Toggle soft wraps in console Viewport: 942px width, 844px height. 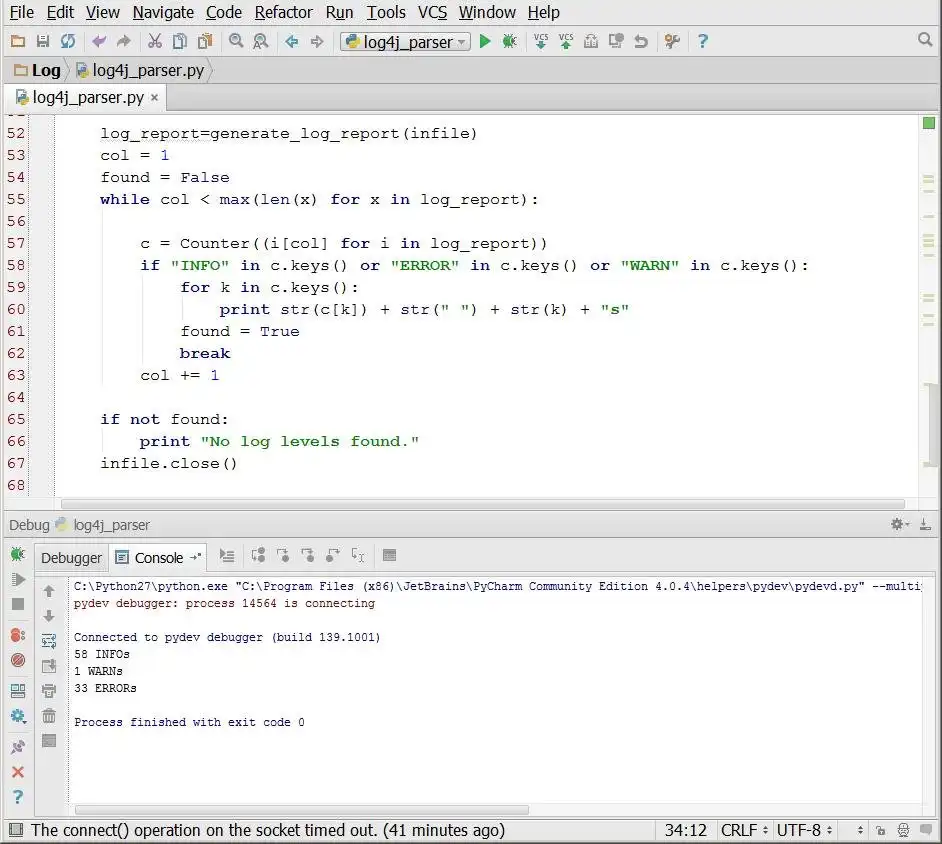(49, 641)
